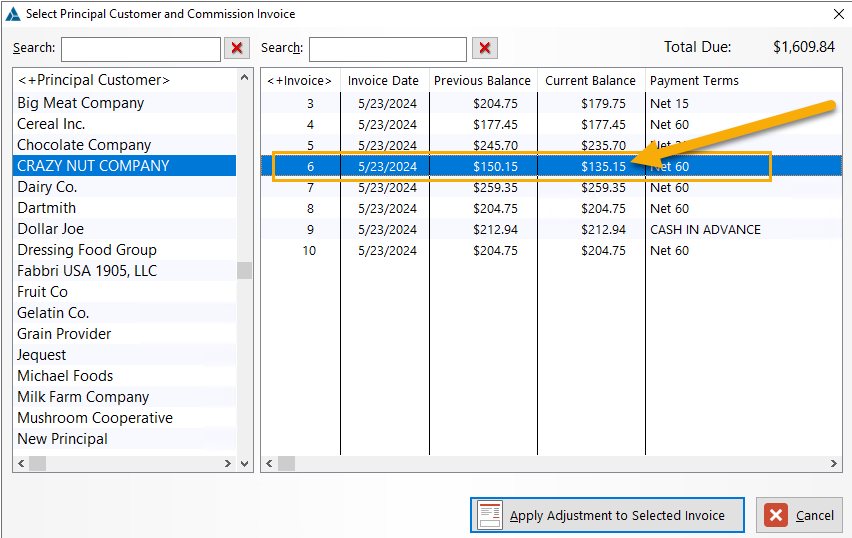Viewport: 852px width, 538px height.
Task: Sort by Payment Terms column header
Action: tap(743, 80)
